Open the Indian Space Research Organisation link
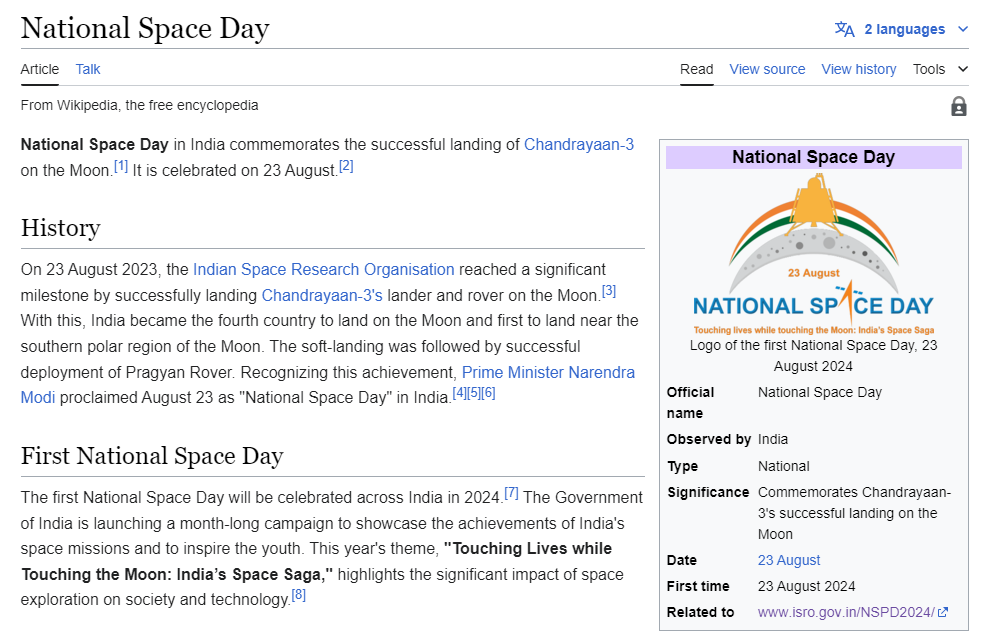Screen dimensions: 988x644 point(323,270)
